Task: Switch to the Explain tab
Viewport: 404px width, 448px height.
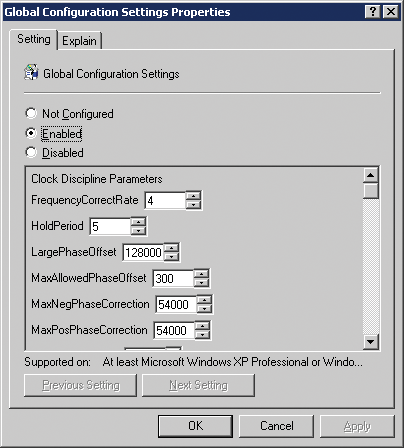Action: [x=79, y=41]
